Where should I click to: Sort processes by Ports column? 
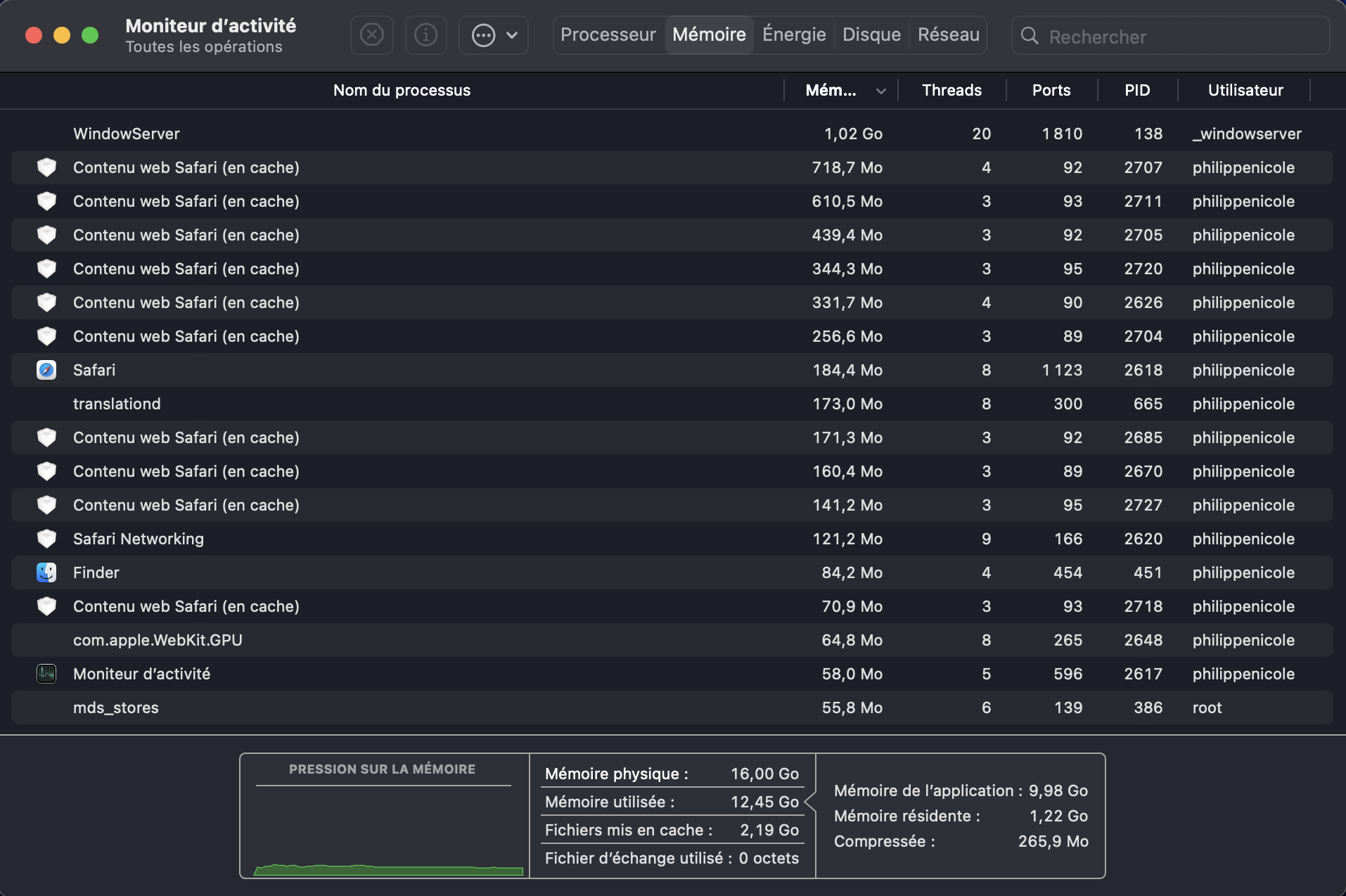pyautogui.click(x=1051, y=90)
